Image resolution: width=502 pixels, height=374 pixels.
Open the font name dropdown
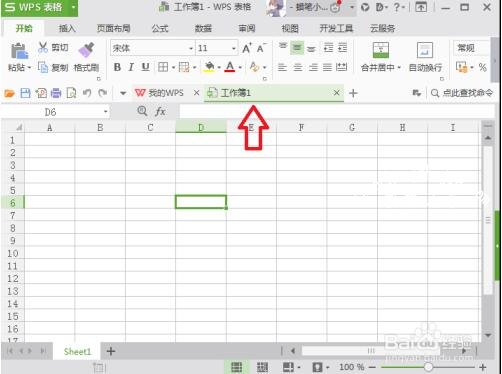(191, 49)
